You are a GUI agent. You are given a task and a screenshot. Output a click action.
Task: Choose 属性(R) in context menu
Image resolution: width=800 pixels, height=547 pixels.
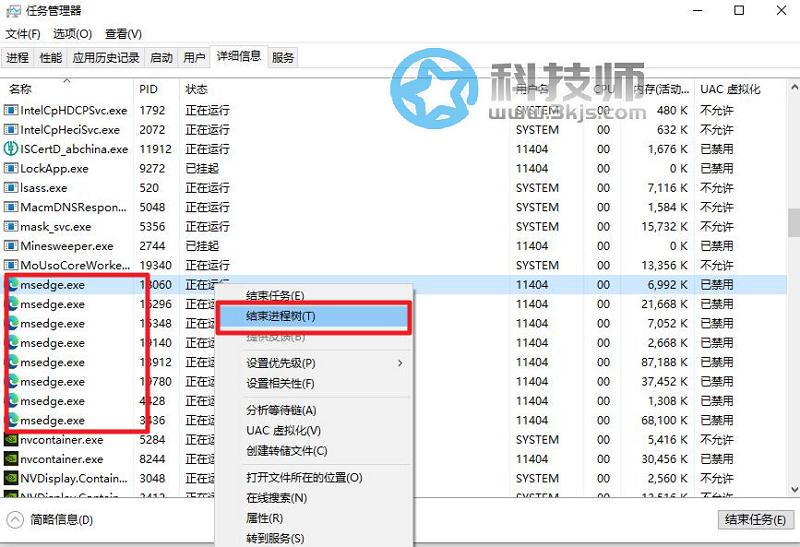264,518
